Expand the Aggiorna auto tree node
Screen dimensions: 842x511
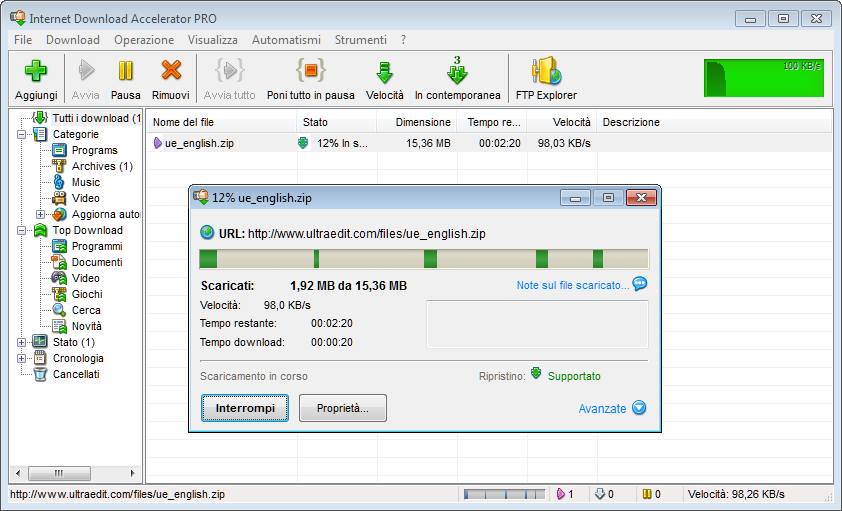point(40,214)
